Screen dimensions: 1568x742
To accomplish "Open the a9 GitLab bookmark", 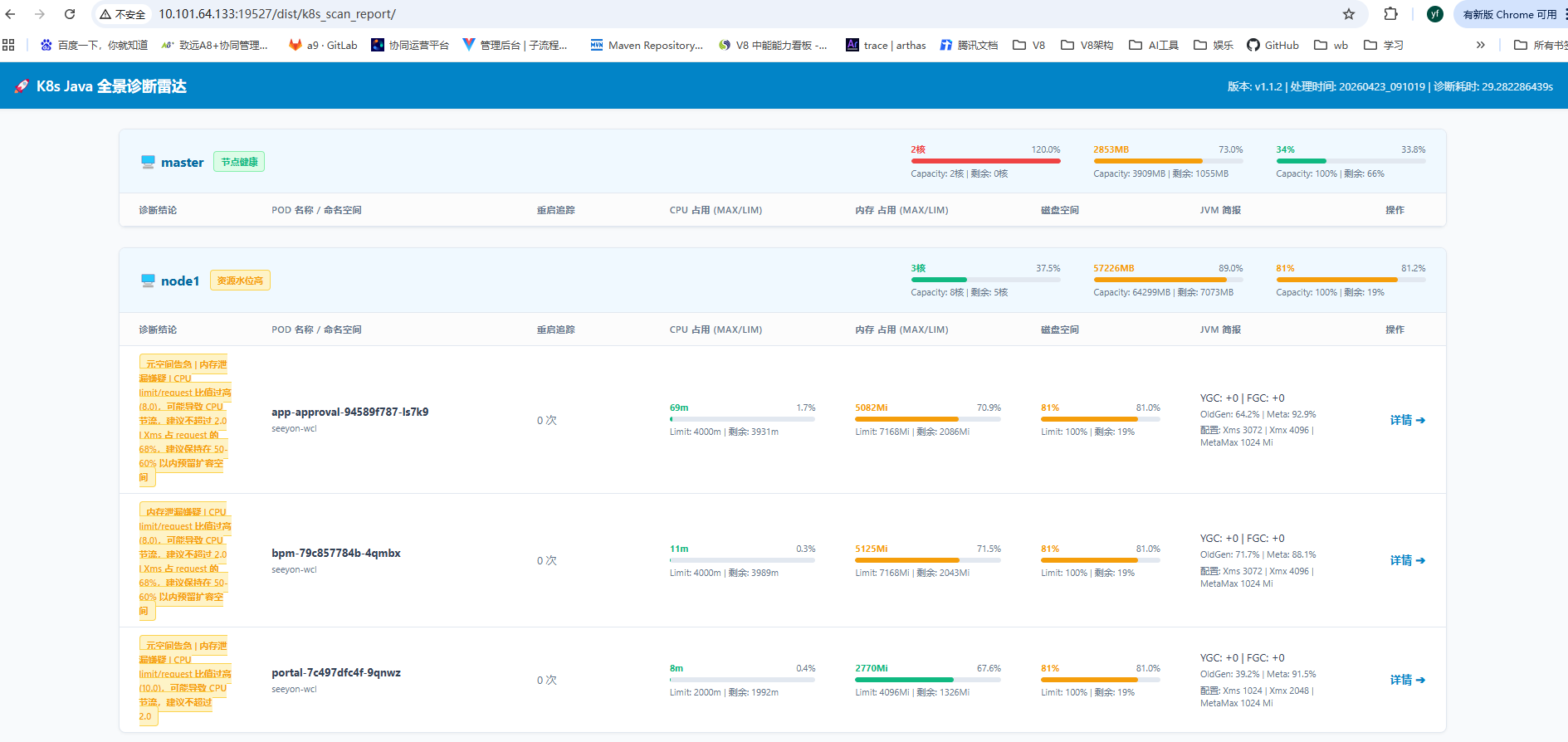I will [x=323, y=45].
